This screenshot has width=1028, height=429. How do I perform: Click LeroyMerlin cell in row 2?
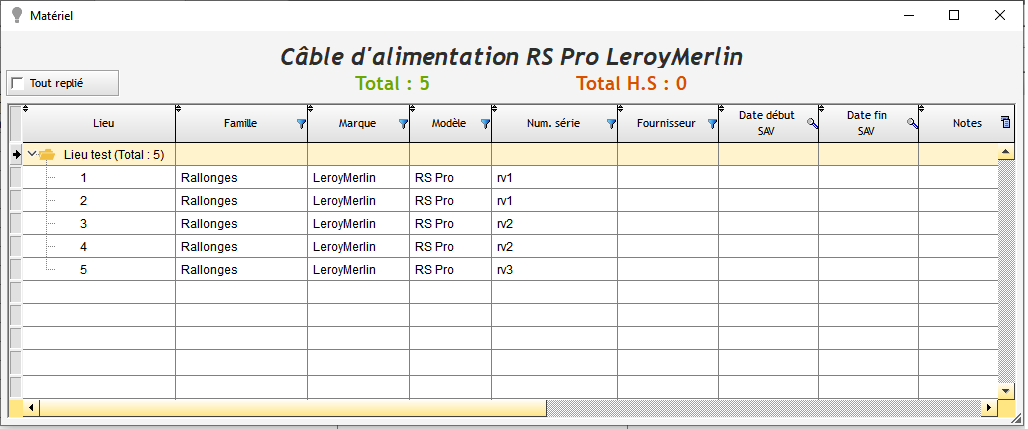pos(359,201)
